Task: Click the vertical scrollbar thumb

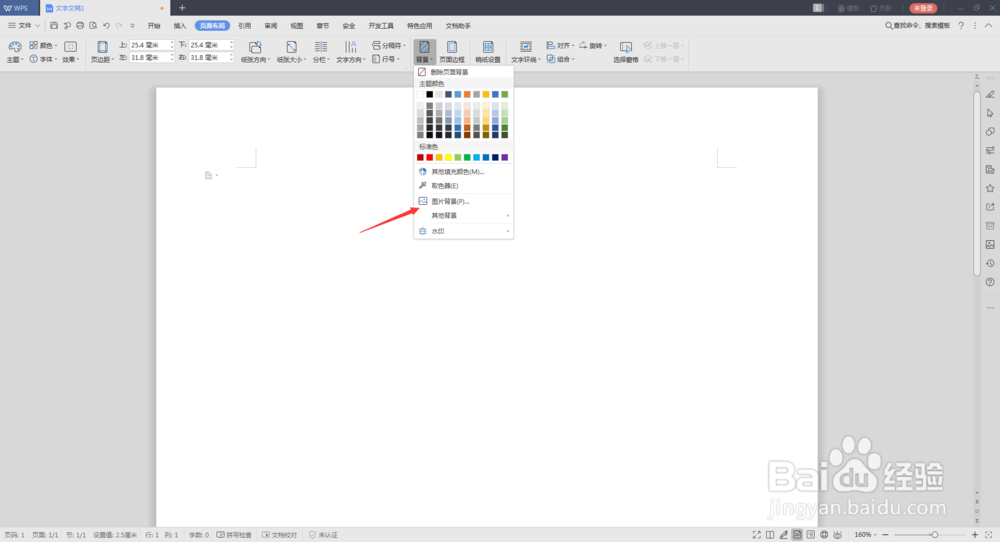Action: pyautogui.click(x=976, y=184)
